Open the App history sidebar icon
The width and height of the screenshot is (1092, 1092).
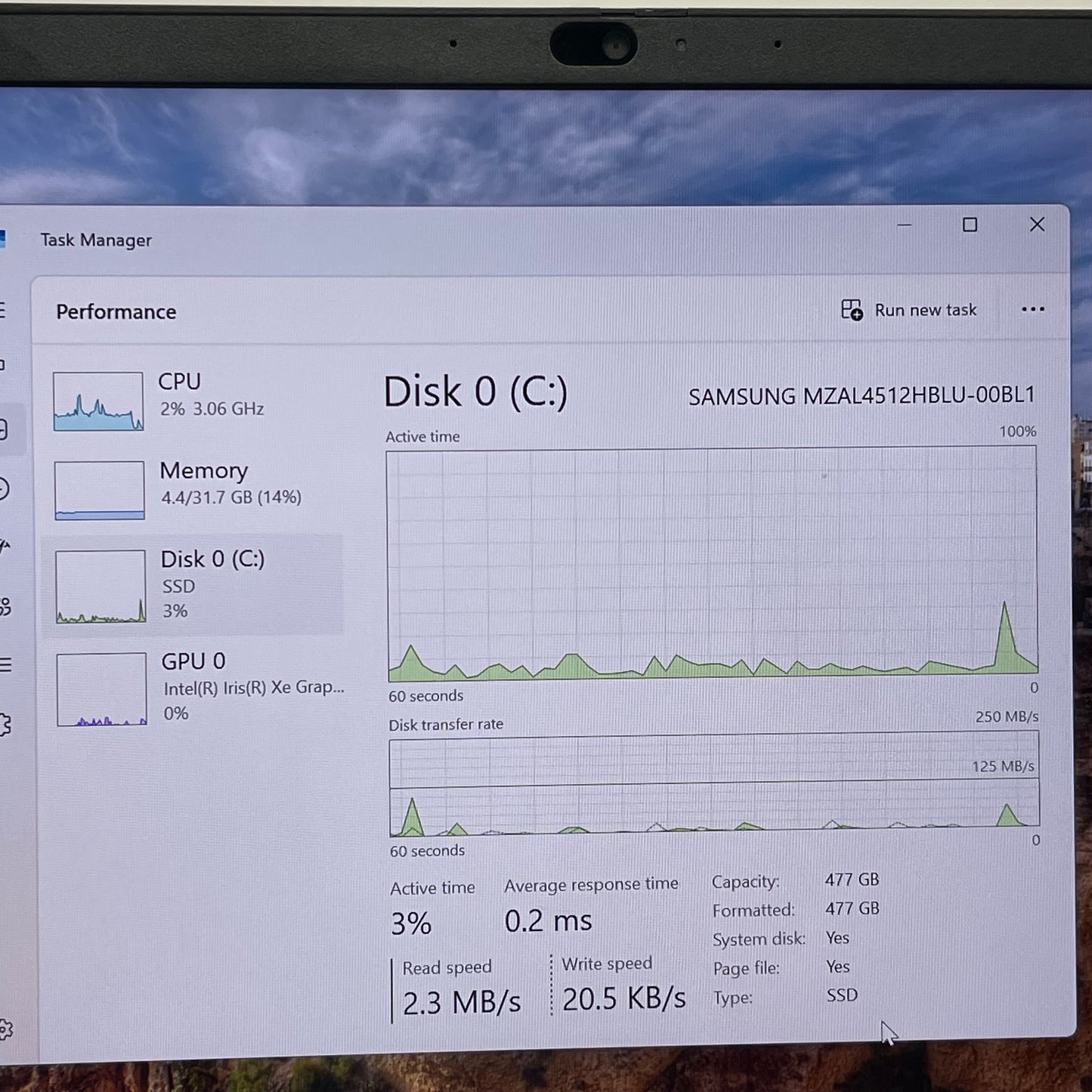(x=4, y=489)
